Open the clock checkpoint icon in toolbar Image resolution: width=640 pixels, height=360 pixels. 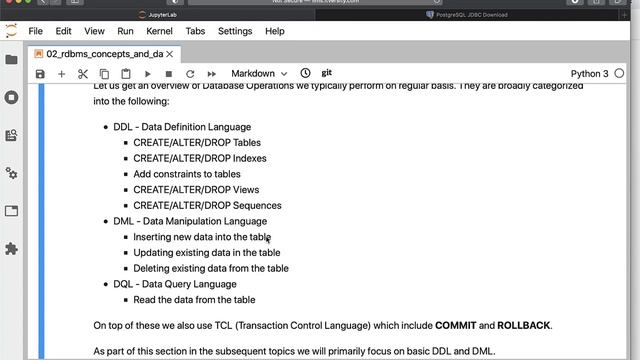pyautogui.click(x=305, y=73)
